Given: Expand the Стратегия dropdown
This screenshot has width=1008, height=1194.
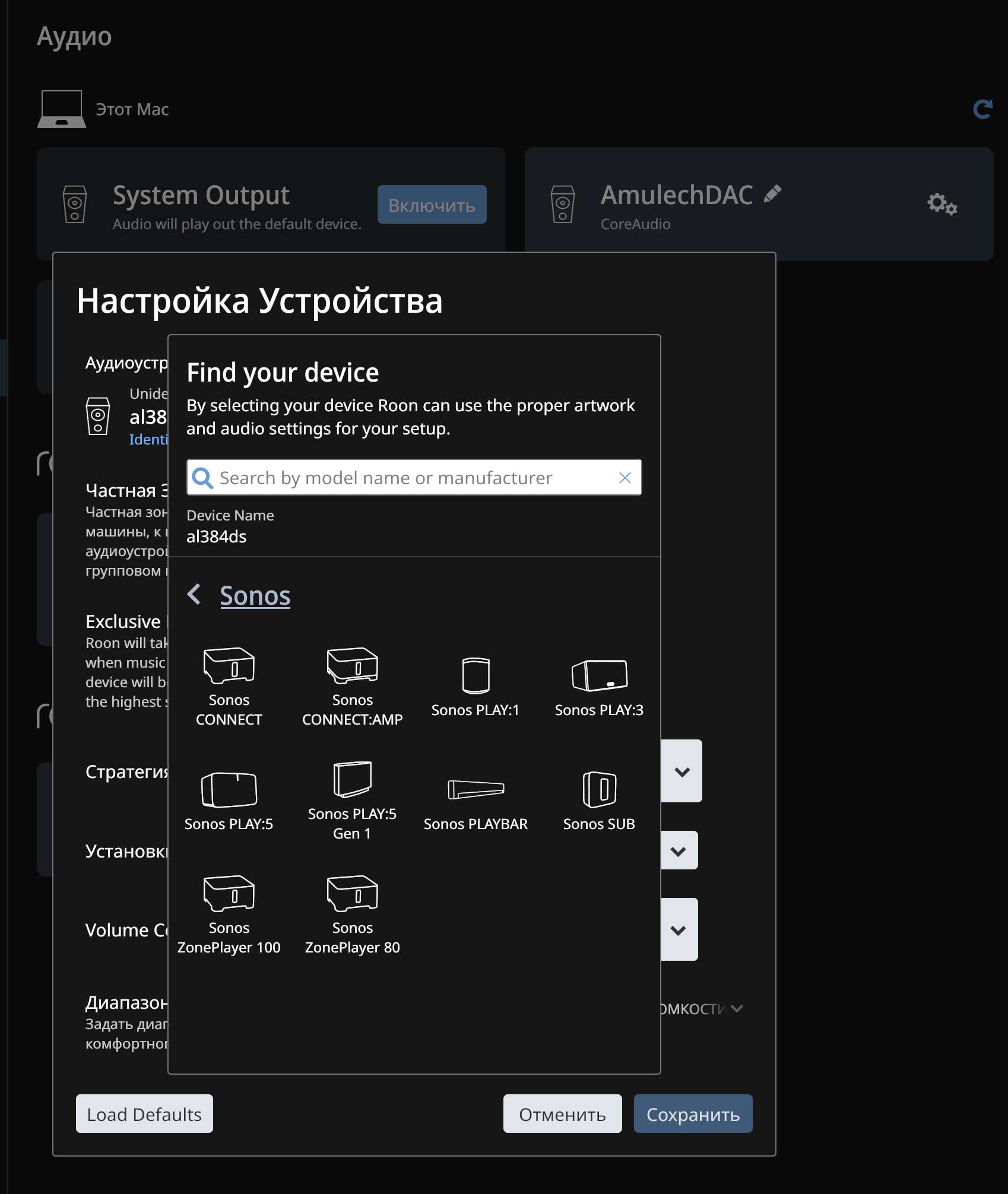Looking at the screenshot, I should [x=682, y=771].
